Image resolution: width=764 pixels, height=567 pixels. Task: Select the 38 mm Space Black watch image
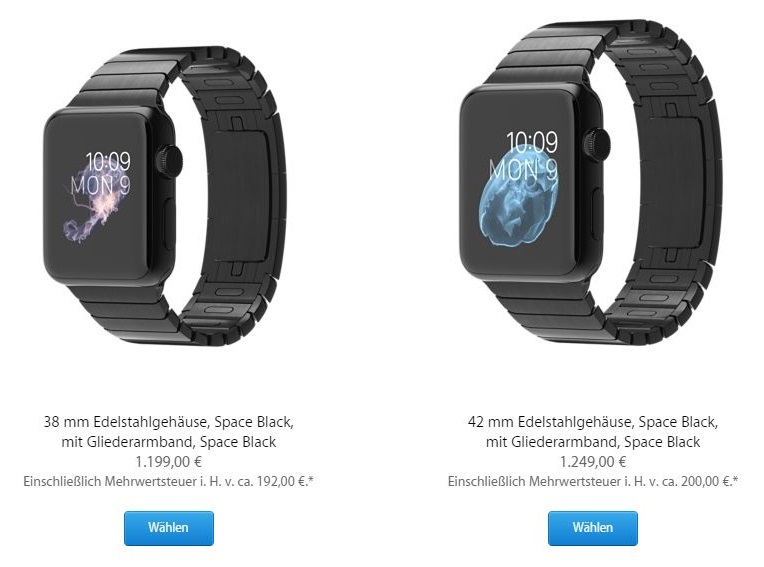point(165,196)
